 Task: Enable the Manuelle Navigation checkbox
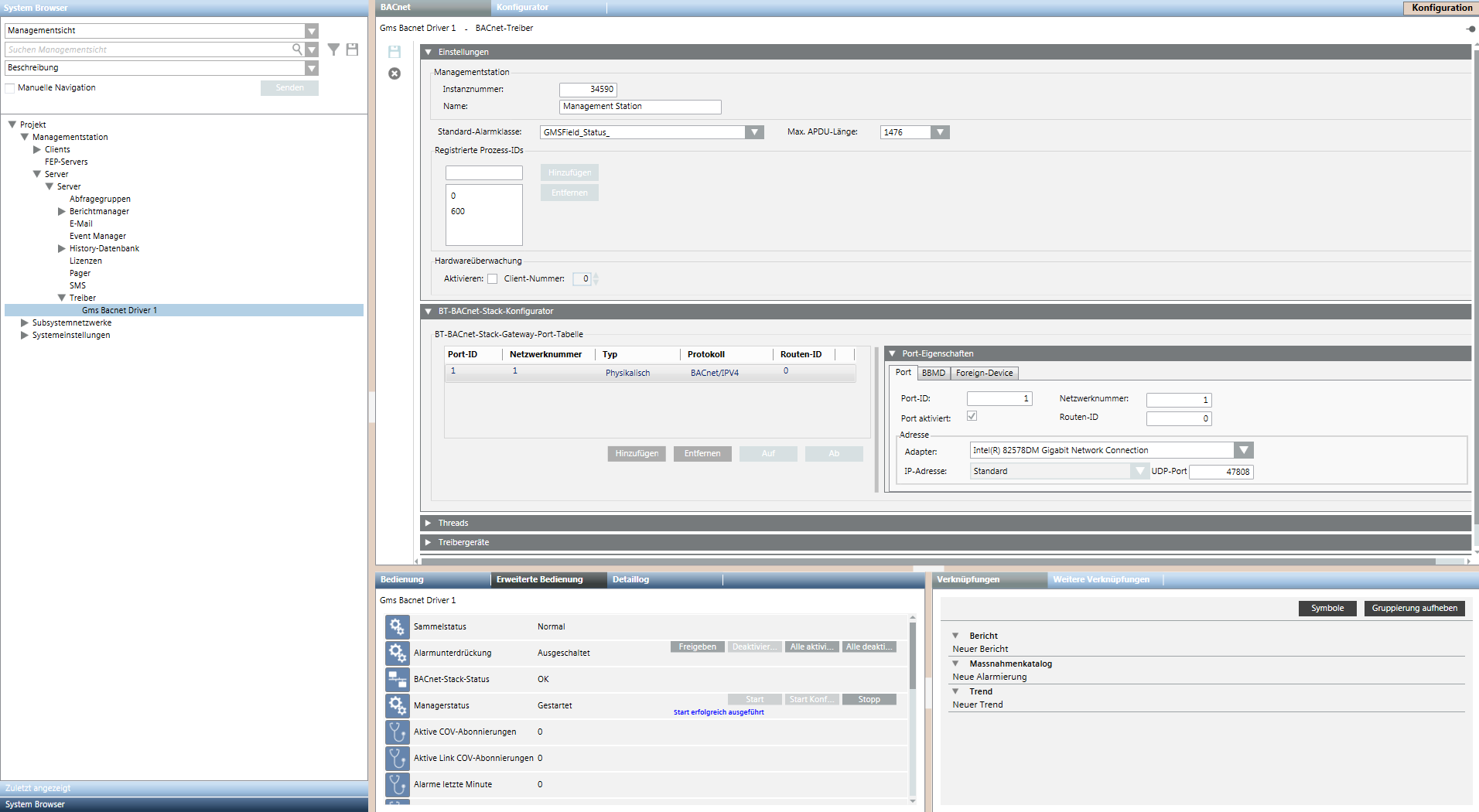(10, 88)
